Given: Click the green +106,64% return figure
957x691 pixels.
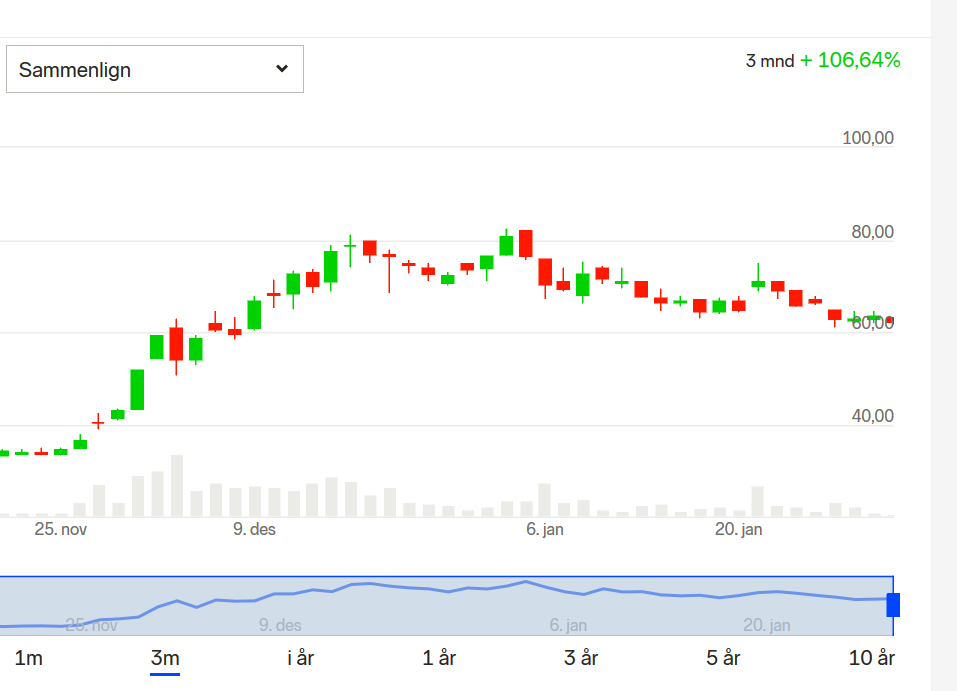Looking at the screenshot, I should [x=850, y=60].
